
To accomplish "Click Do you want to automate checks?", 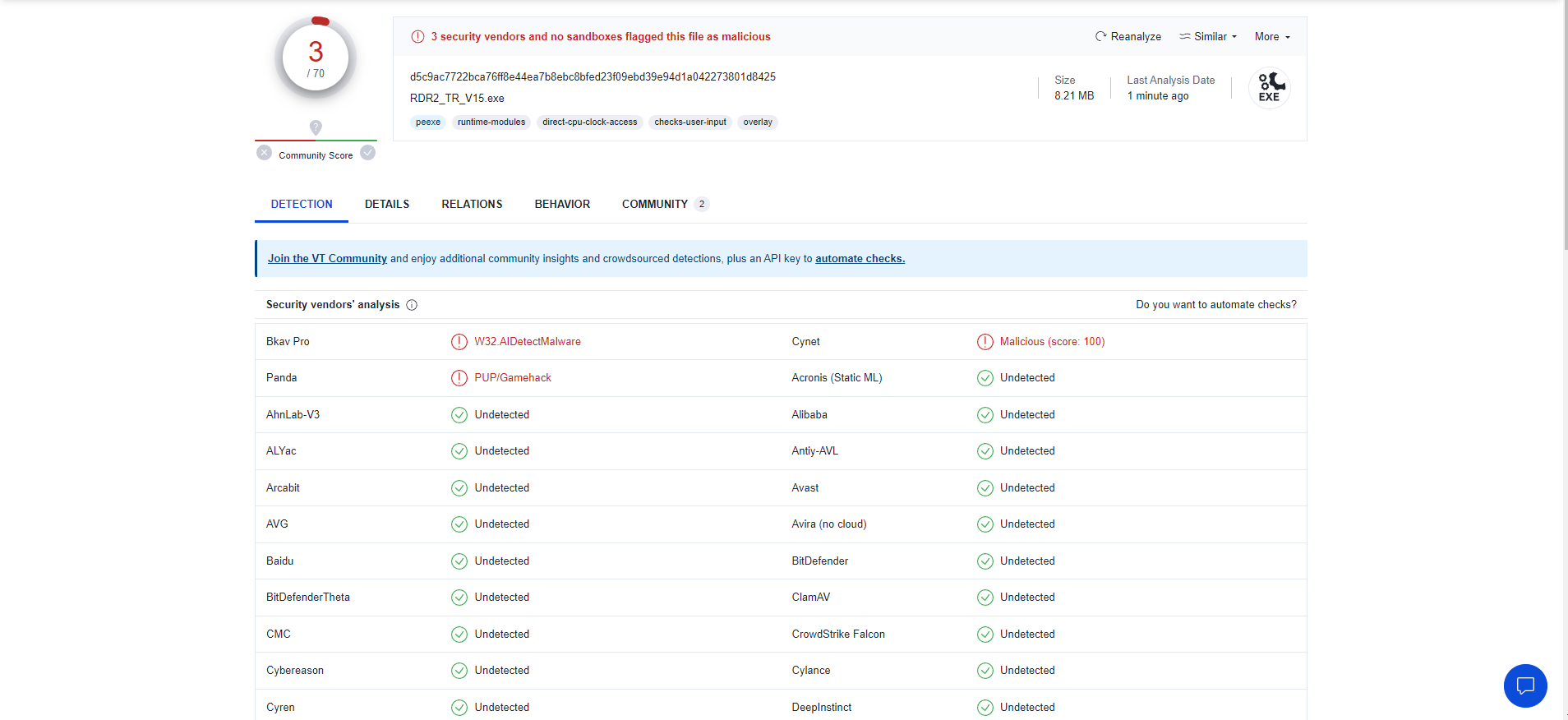I will (1216, 304).
